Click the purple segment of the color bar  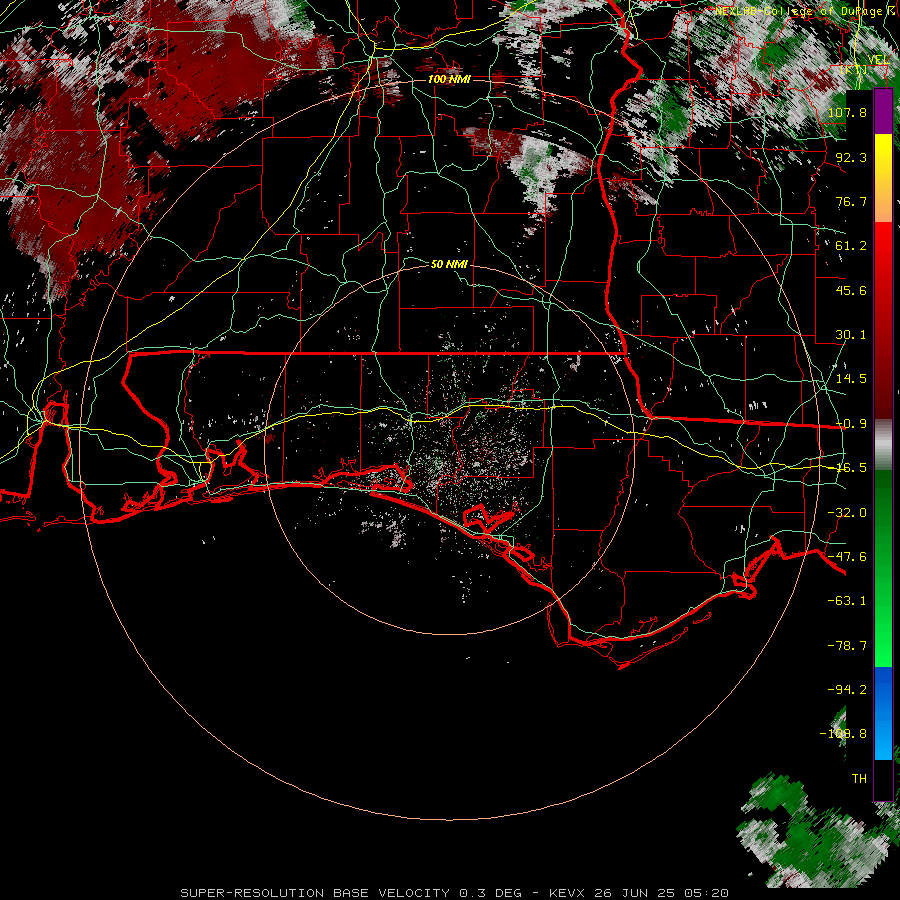[x=883, y=112]
